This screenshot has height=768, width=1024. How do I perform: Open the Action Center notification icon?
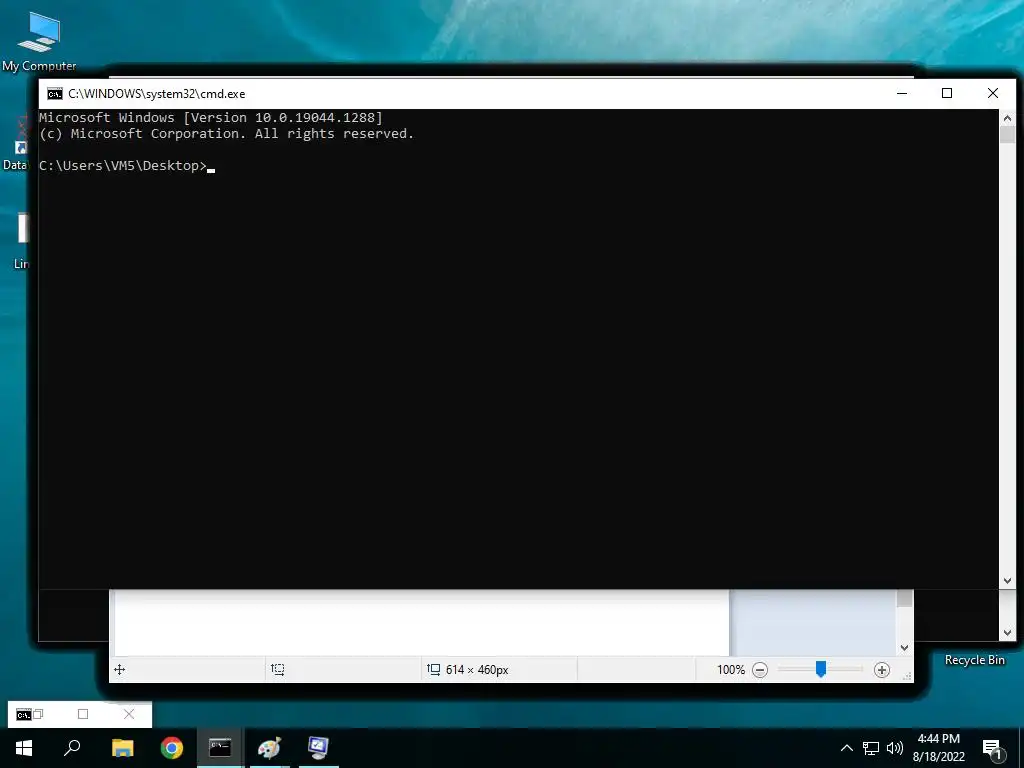click(993, 749)
